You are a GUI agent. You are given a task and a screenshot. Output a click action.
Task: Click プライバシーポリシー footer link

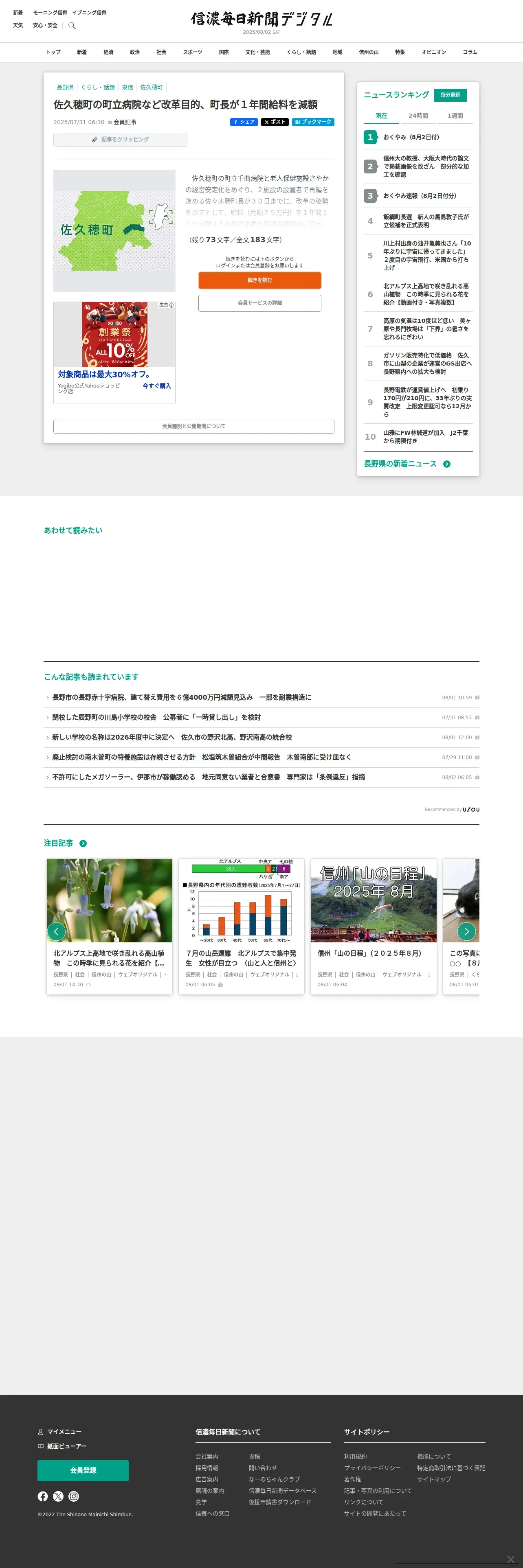pos(372,1468)
